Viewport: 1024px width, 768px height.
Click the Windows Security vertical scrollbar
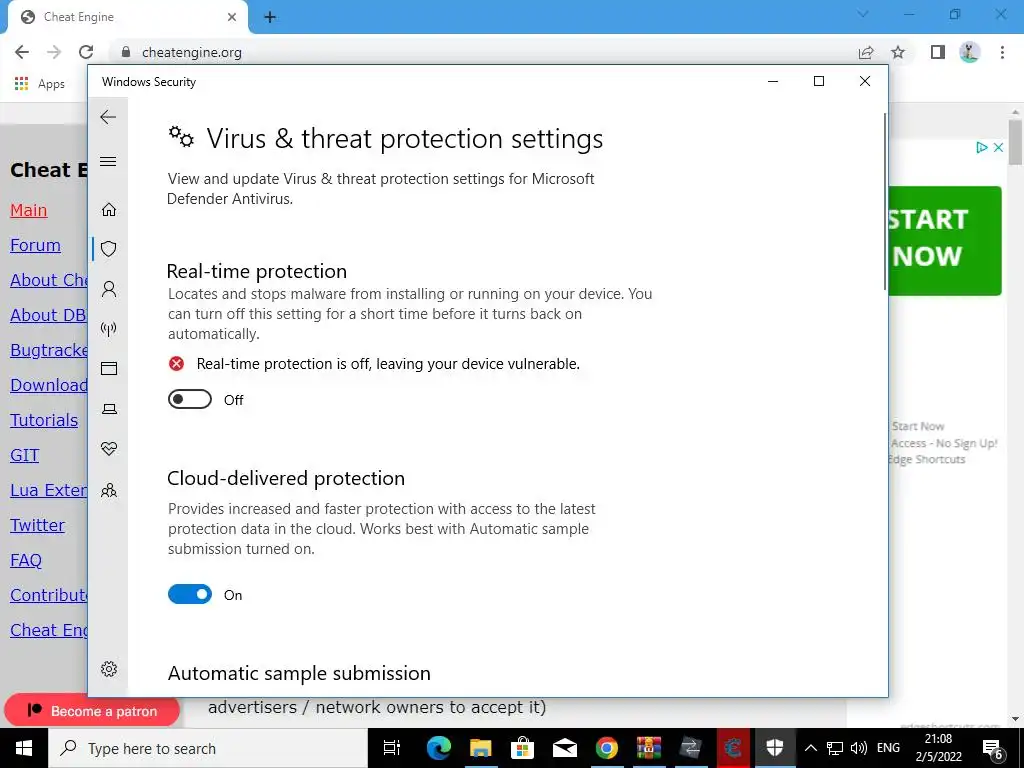coord(885,202)
